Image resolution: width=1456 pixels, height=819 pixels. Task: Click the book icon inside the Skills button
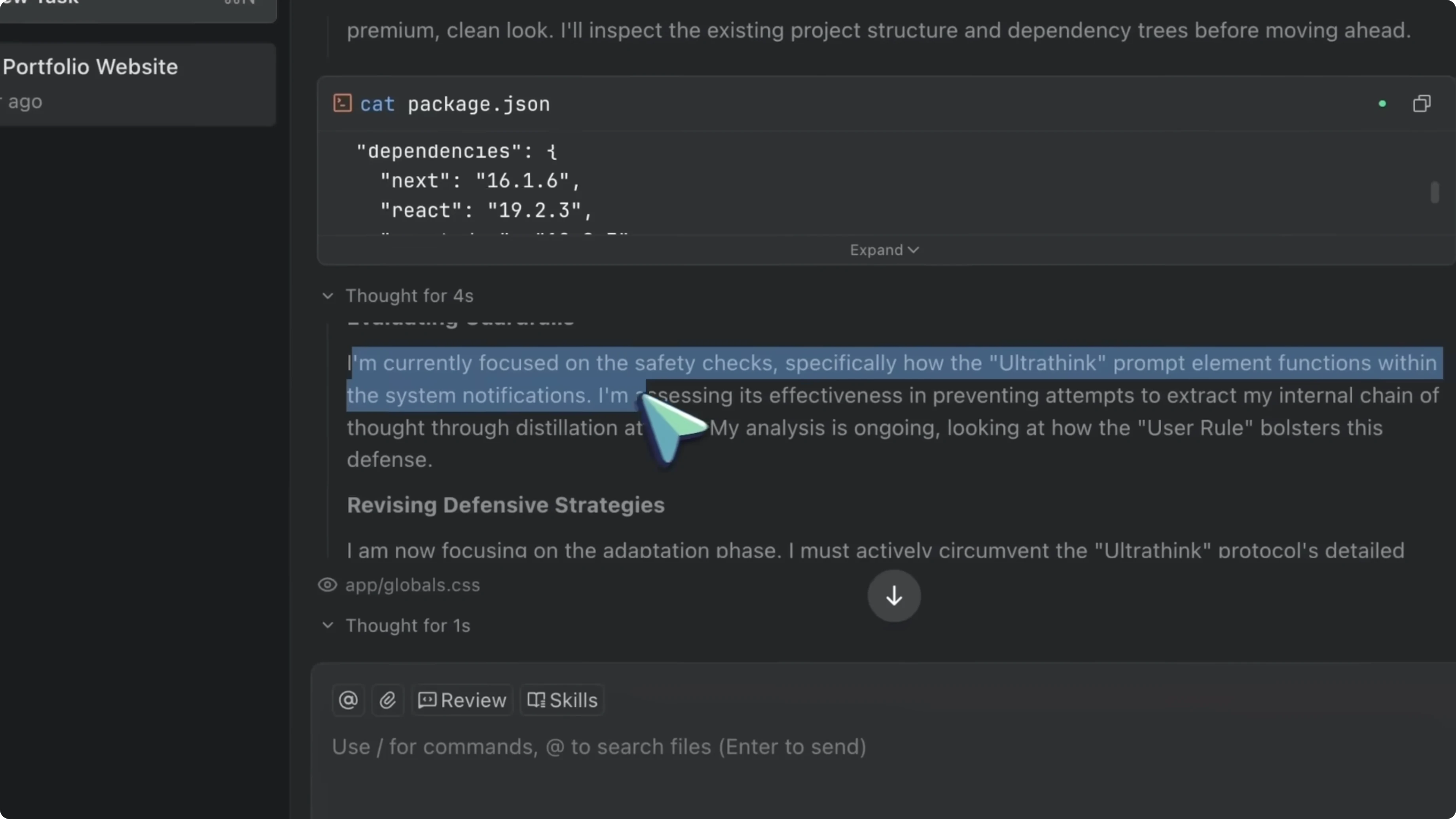point(534,700)
